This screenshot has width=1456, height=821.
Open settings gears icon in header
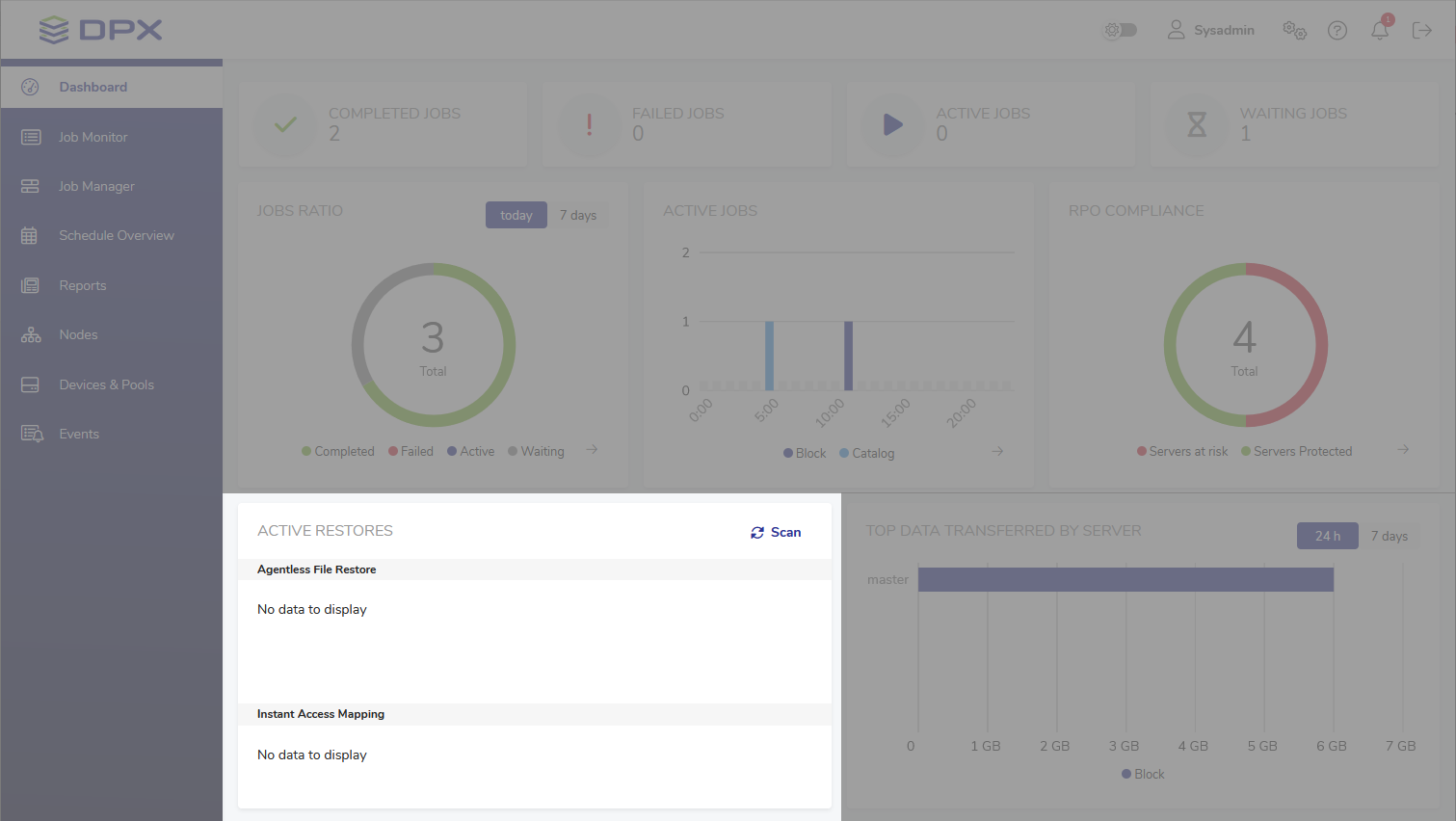point(1294,31)
